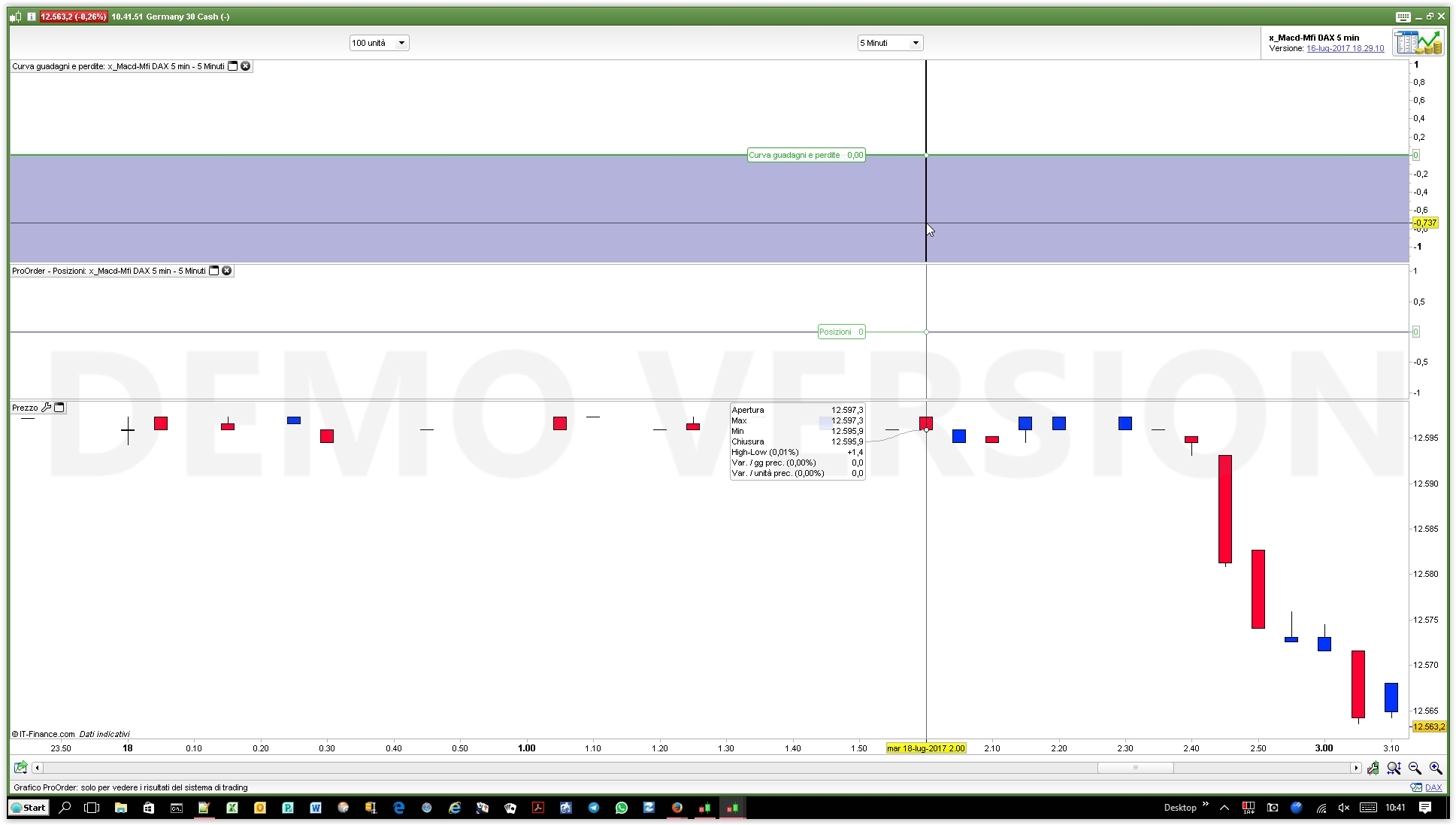1456x825 pixels.
Task: Open the Prezzo panel wrench settings
Action: 47,408
